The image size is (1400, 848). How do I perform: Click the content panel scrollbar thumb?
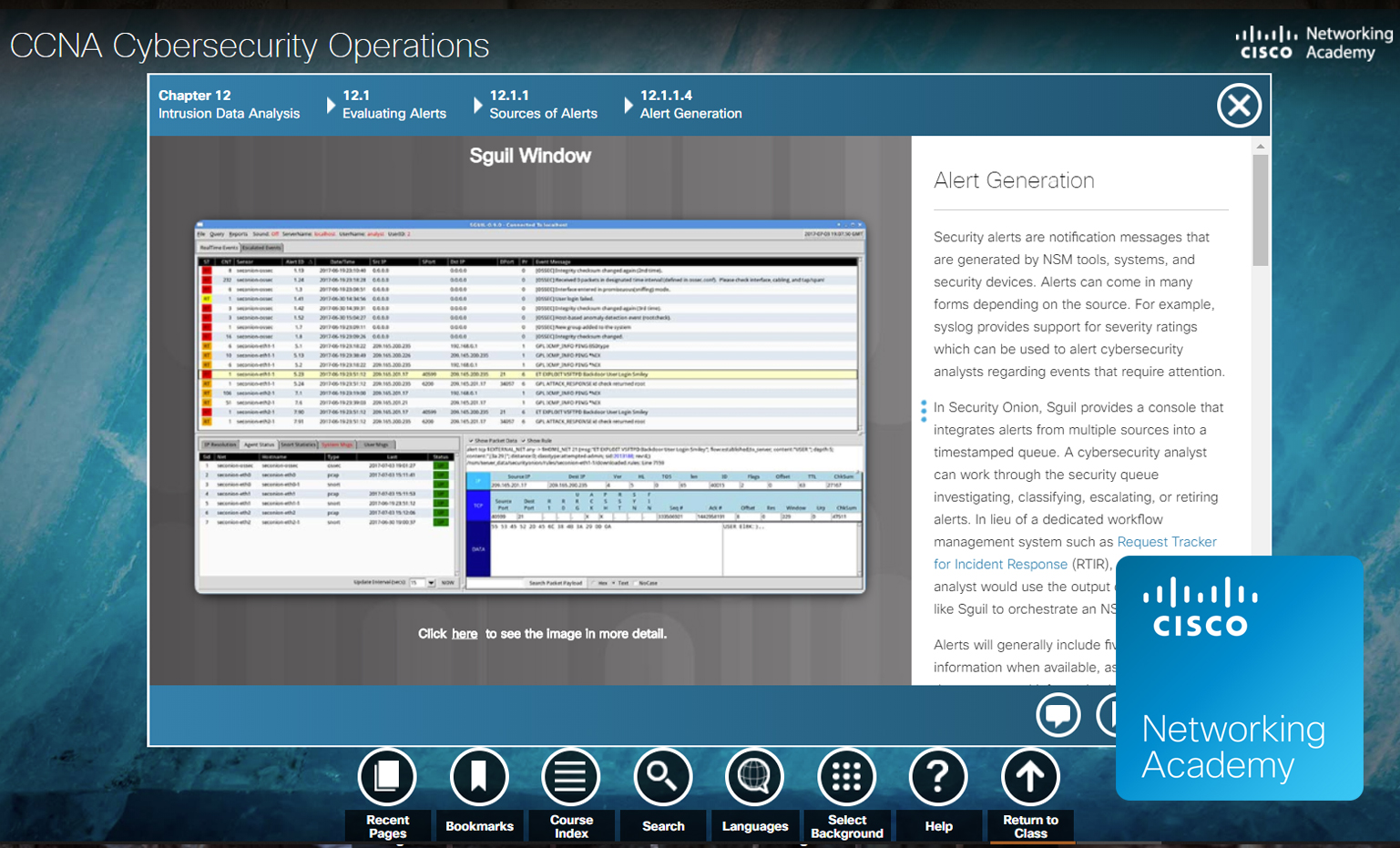point(1261,210)
